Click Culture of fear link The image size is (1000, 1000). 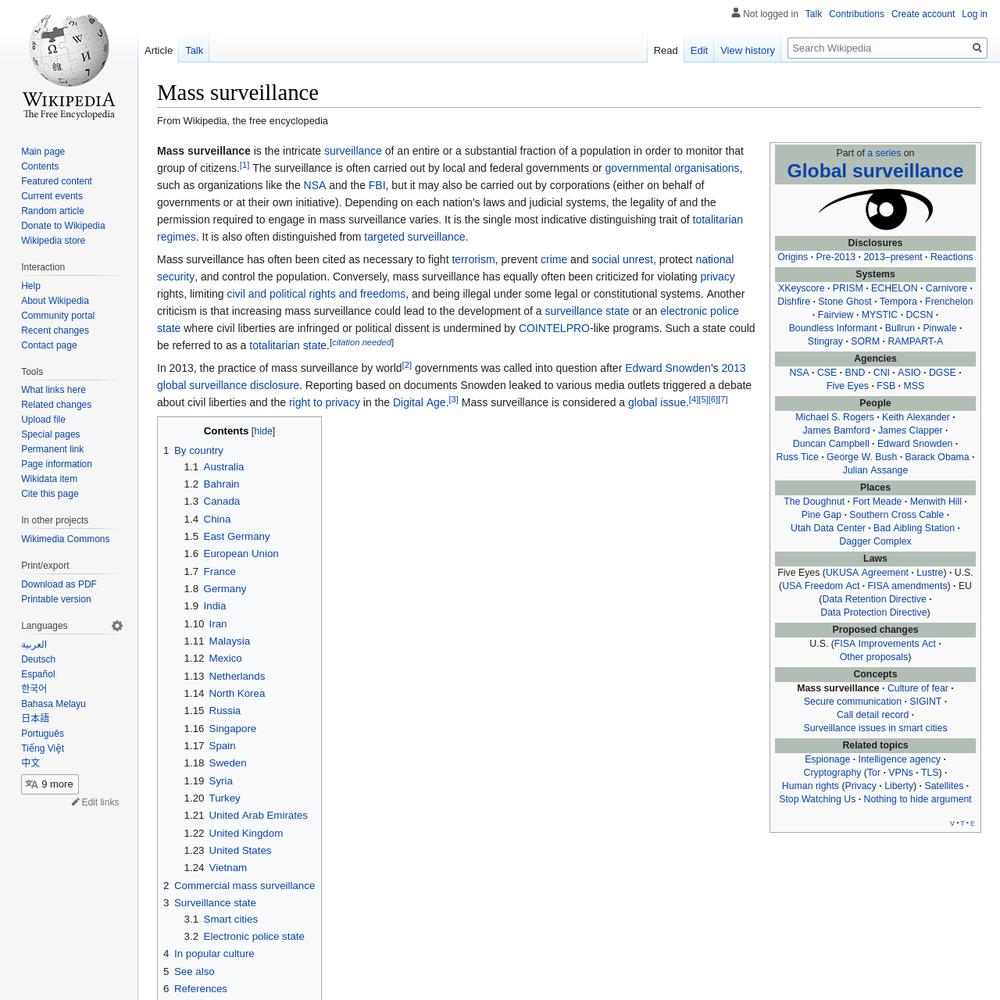click(918, 688)
